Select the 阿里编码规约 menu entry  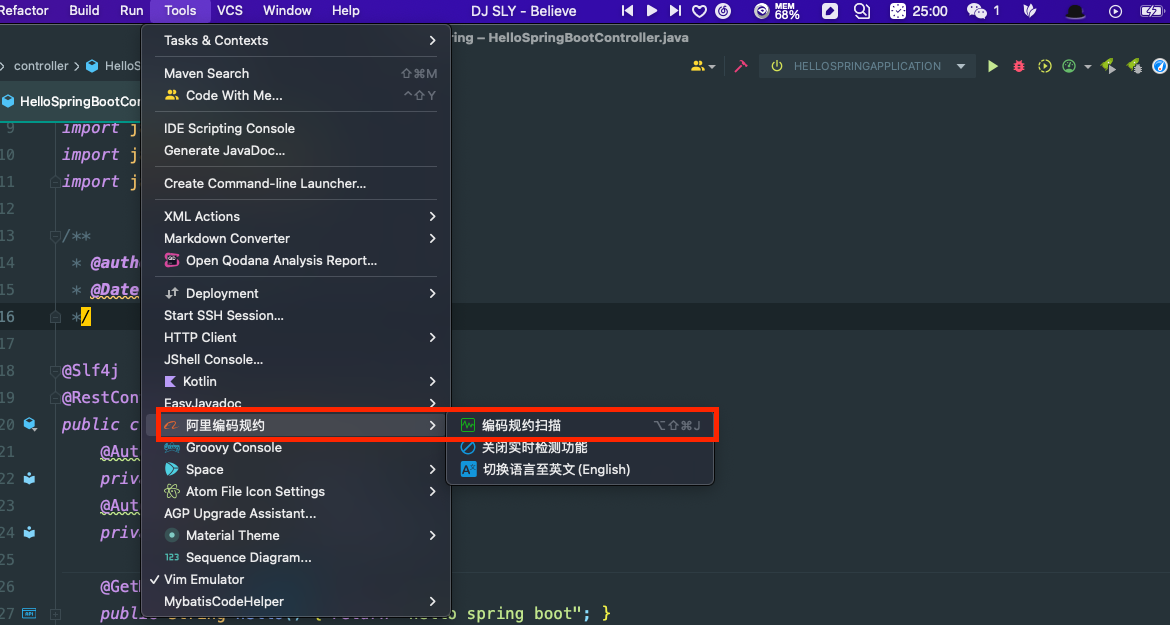pyautogui.click(x=297, y=425)
